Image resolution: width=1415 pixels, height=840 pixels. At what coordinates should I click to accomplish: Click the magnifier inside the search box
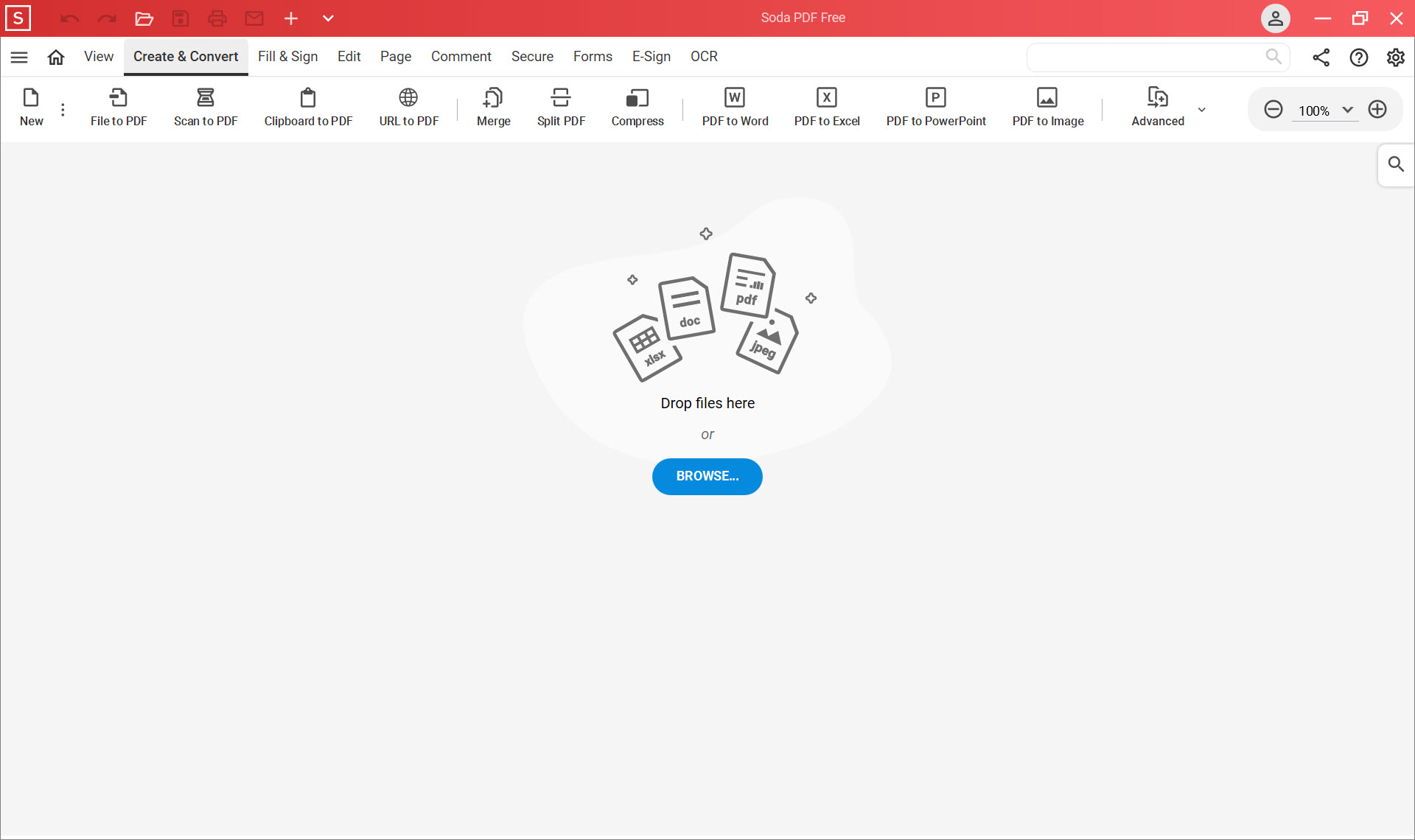1273,57
